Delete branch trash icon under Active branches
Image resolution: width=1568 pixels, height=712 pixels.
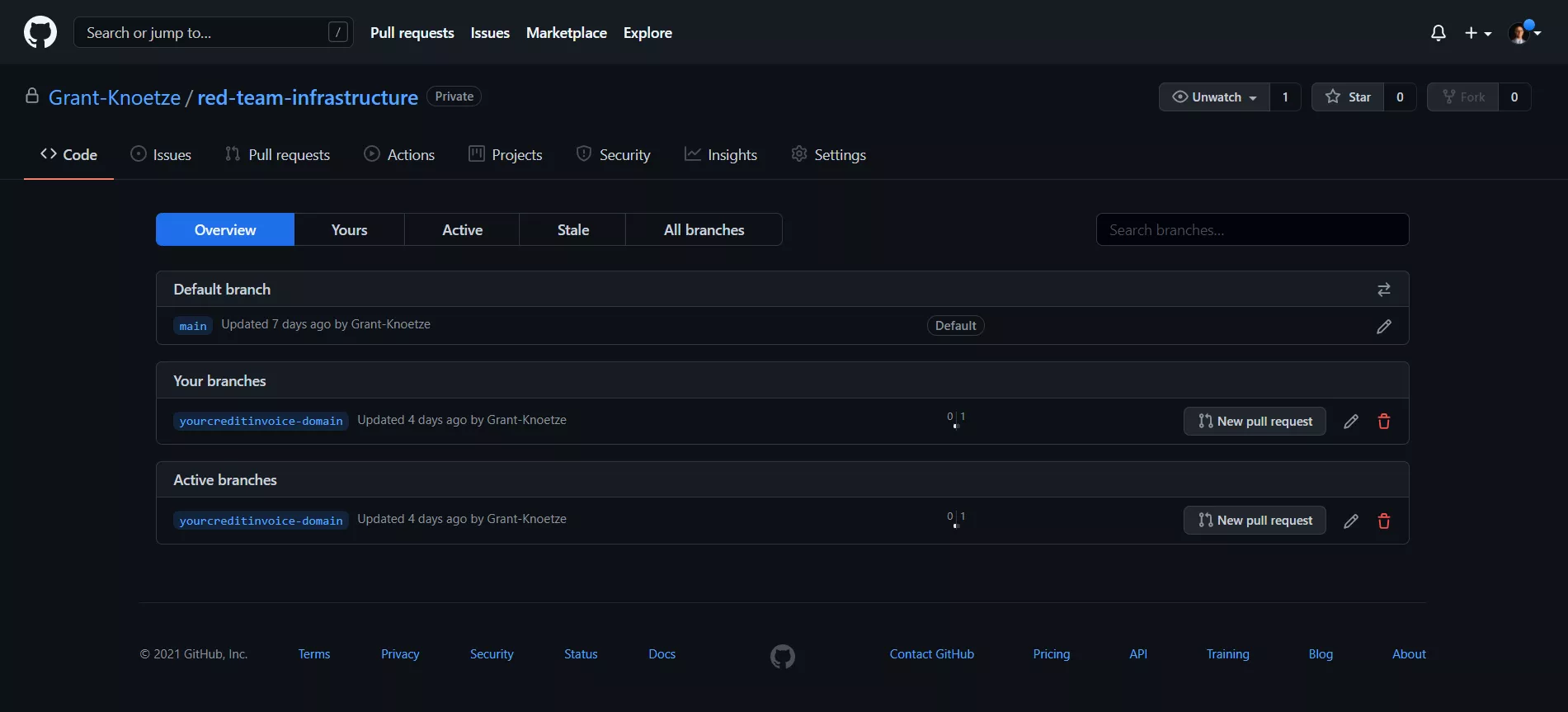(x=1383, y=521)
